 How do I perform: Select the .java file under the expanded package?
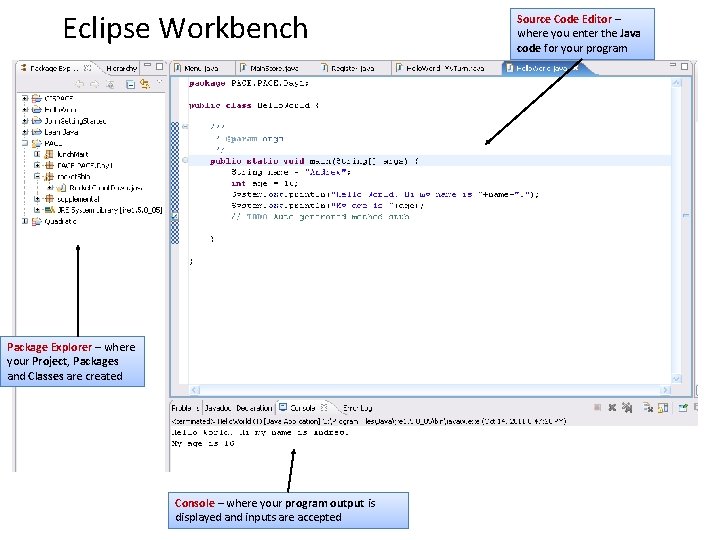tap(106, 188)
